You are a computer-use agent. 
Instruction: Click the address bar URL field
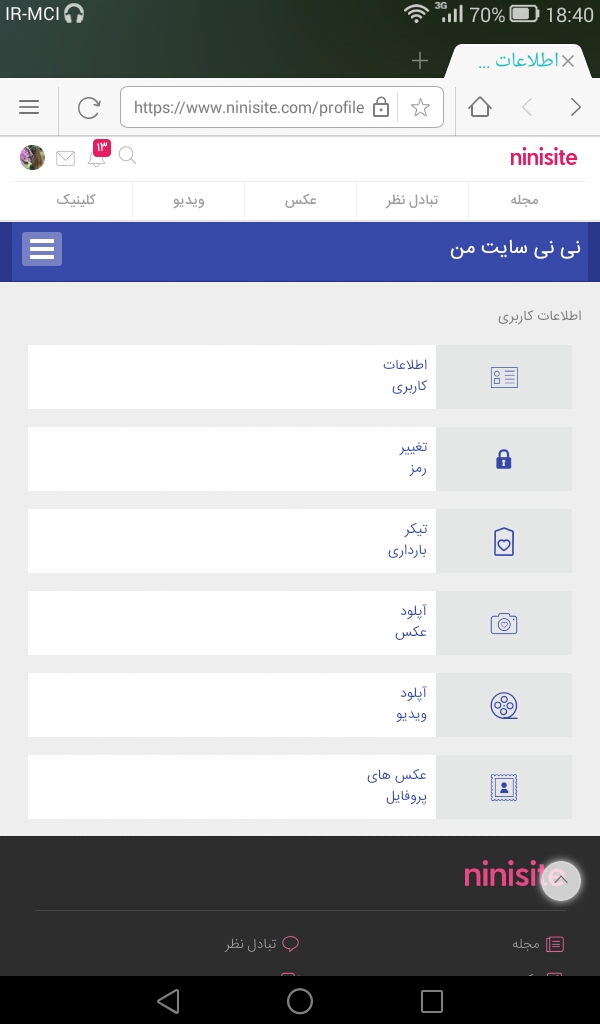[248, 107]
